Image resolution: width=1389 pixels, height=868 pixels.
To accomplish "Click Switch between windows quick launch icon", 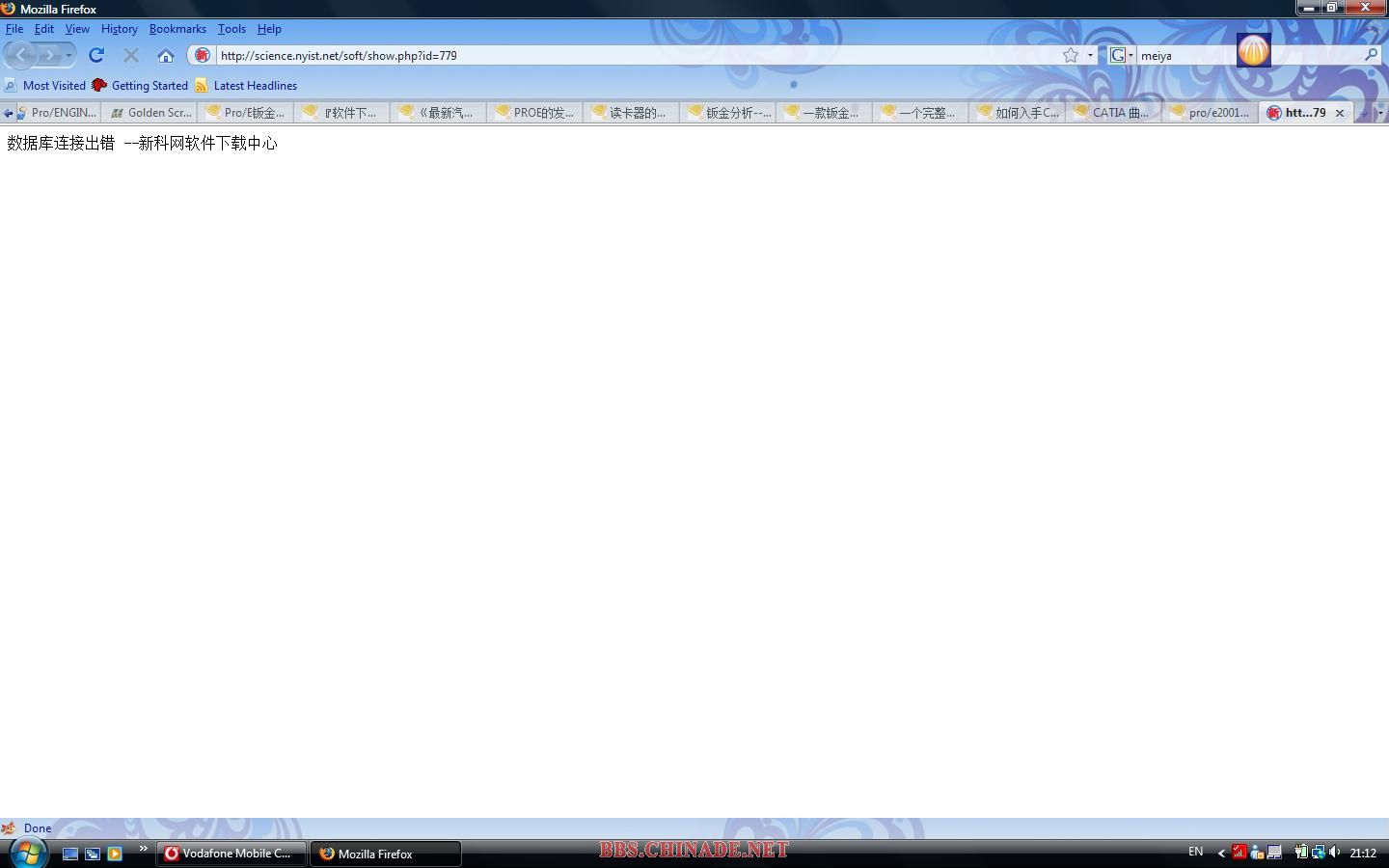I will (93, 854).
